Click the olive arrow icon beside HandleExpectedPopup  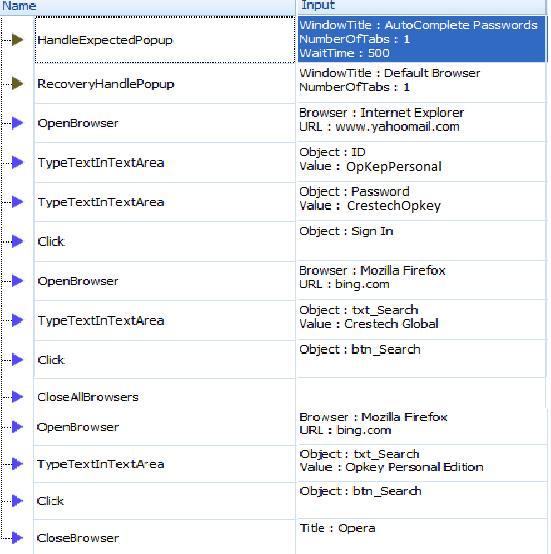point(17,40)
